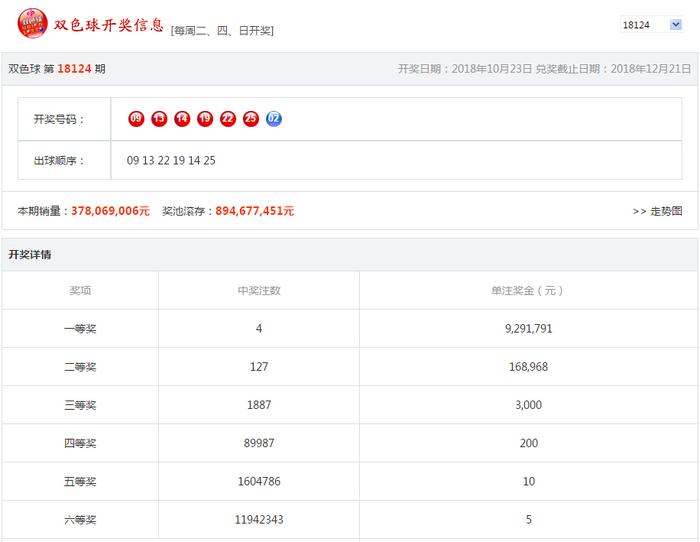Viewport: 700px width, 542px height.
Task: Click the 开奖详情 section heading
Action: click(x=29, y=254)
